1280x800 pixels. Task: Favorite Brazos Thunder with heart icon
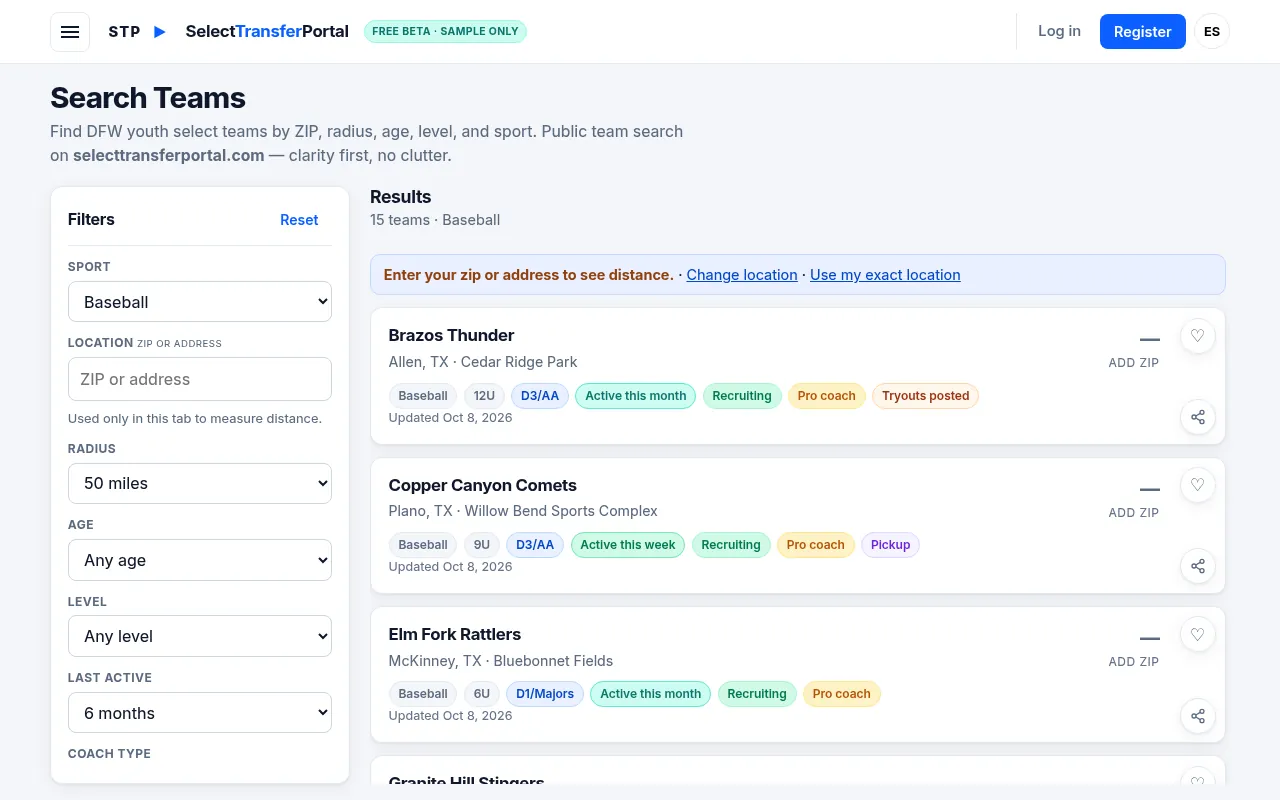click(1197, 336)
